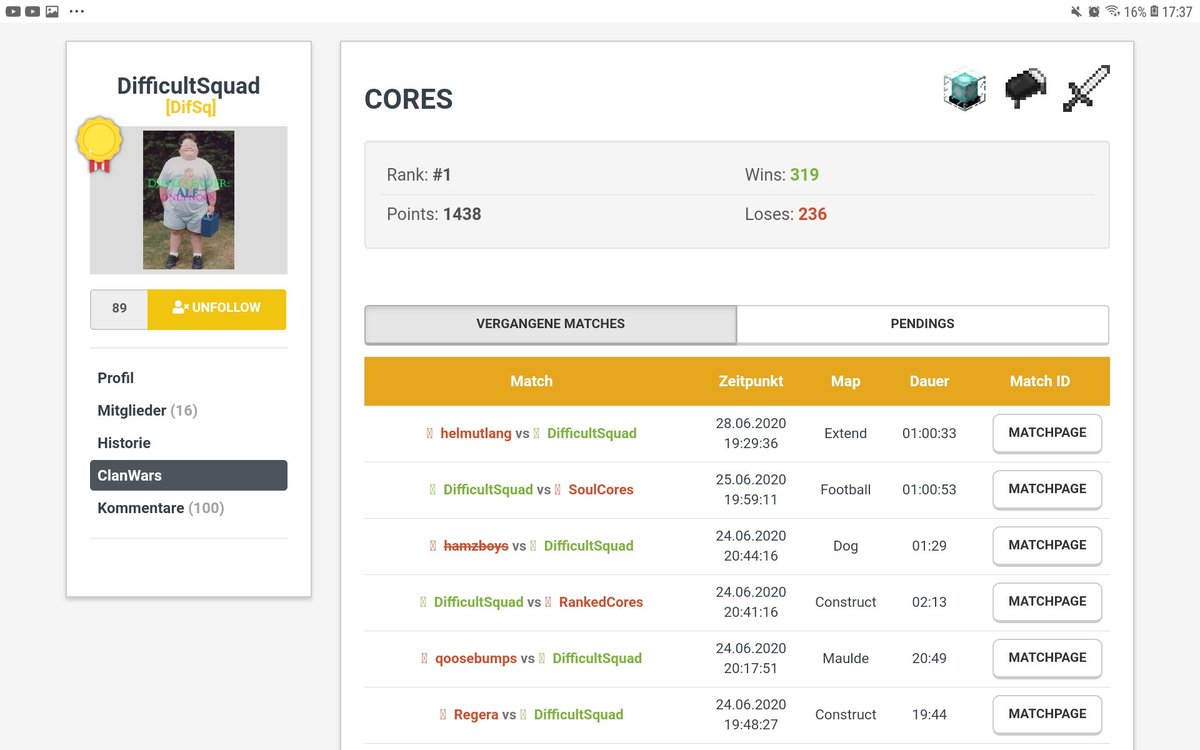Click the Maulde map cell
Viewport: 1200px width, 750px height.
(845, 658)
